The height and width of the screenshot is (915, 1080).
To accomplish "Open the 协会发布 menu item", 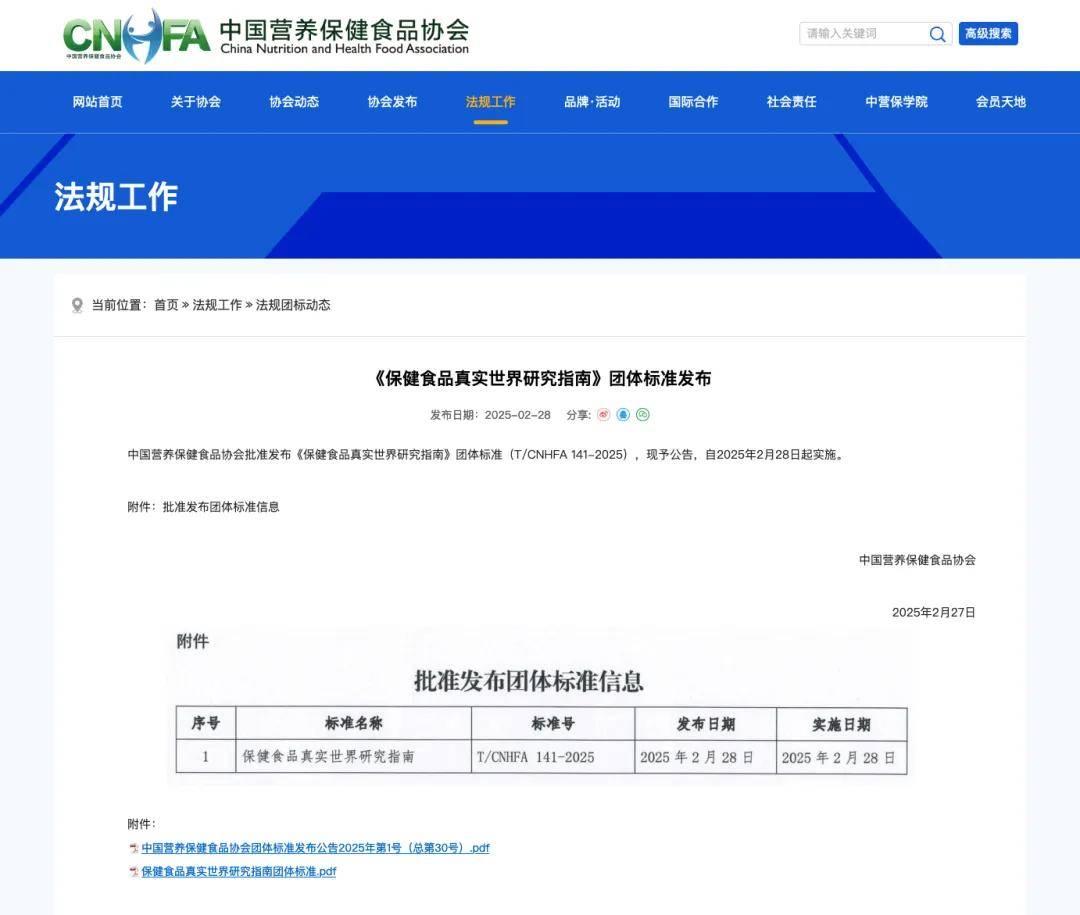I will click(x=392, y=102).
